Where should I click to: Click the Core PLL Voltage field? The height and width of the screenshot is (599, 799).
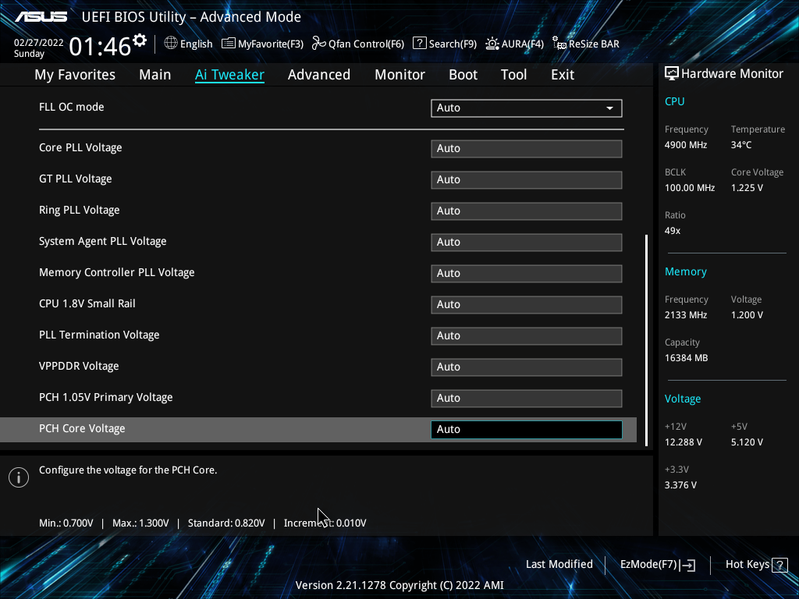pyautogui.click(x=526, y=149)
